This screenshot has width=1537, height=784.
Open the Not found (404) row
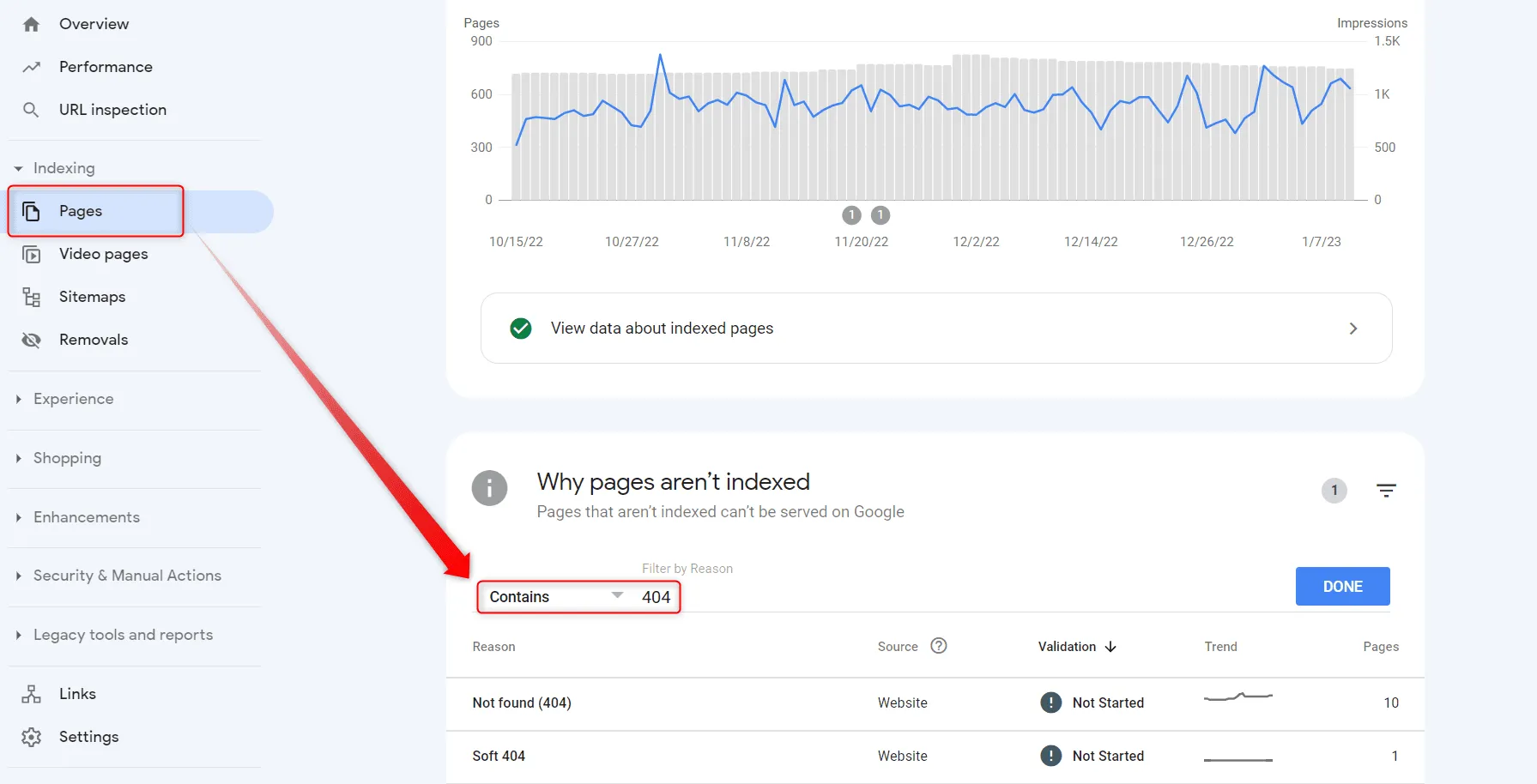coord(935,703)
